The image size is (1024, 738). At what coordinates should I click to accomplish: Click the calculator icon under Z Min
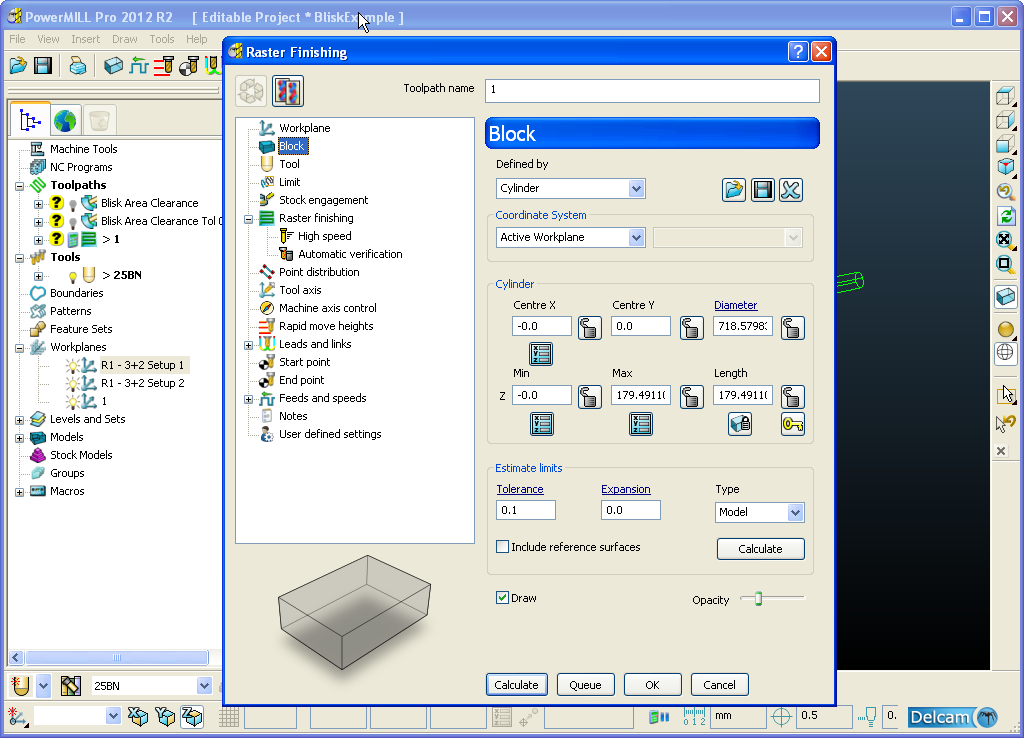(542, 424)
